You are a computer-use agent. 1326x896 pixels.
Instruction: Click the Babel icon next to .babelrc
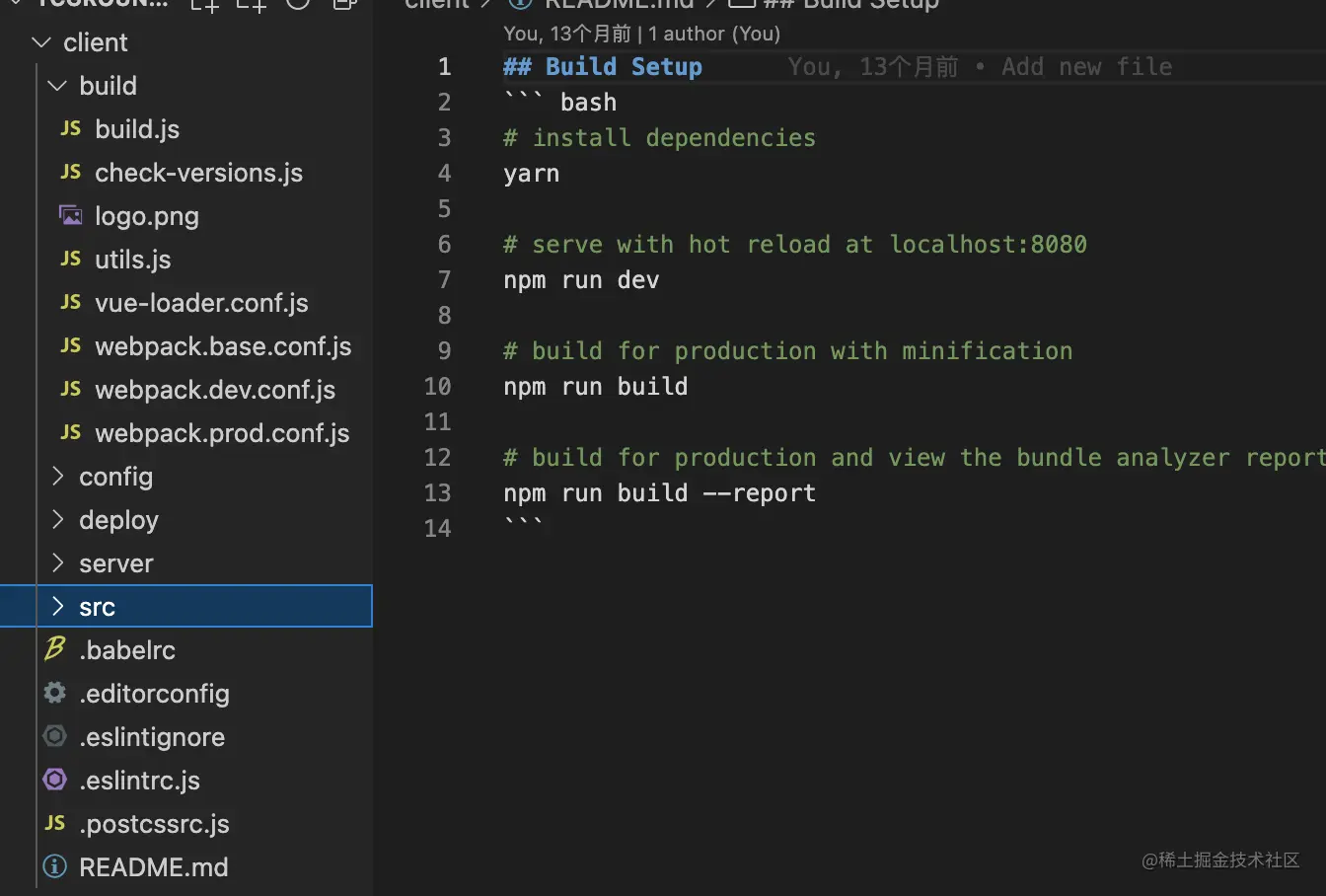tap(55, 649)
